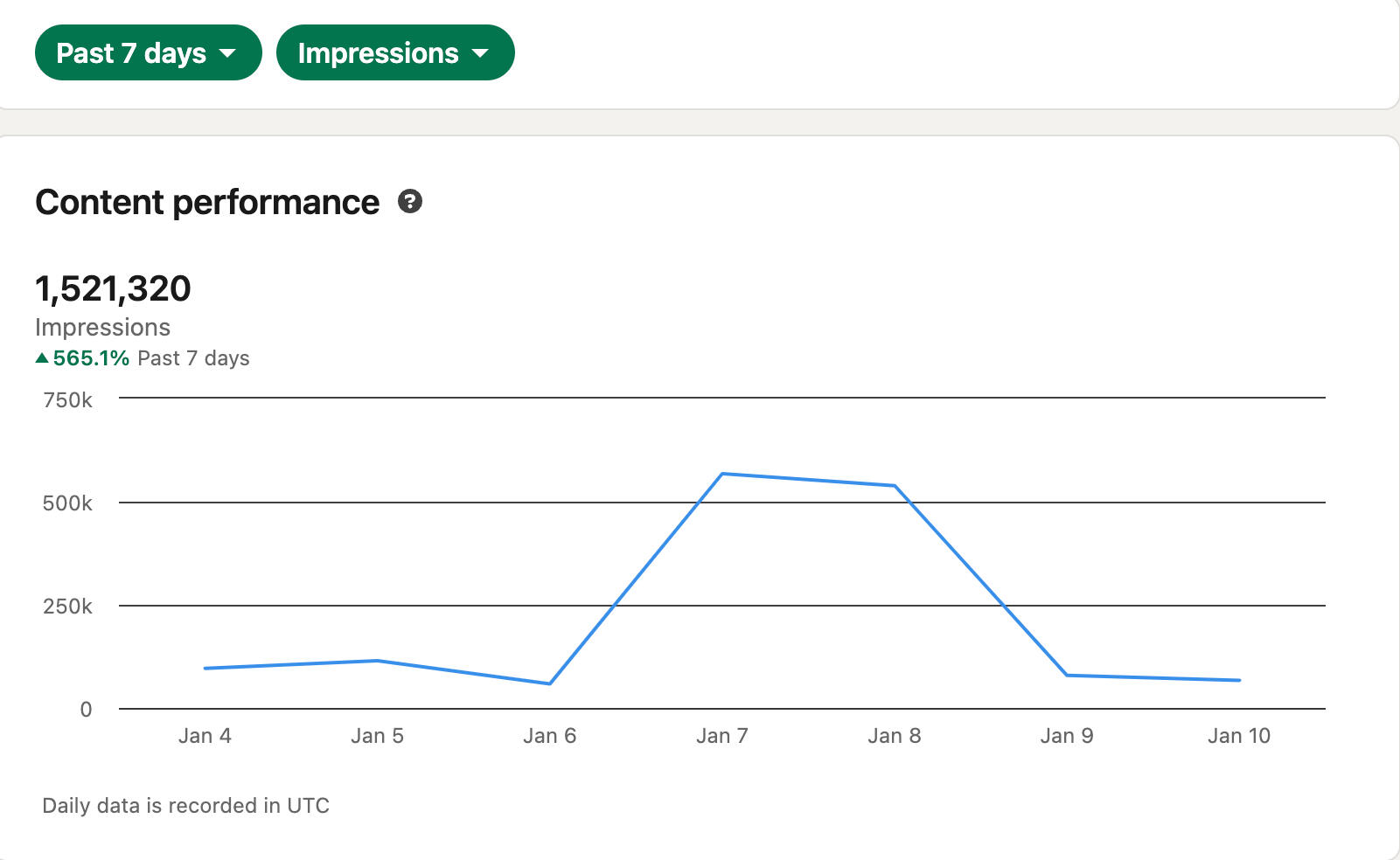The image size is (1400, 860).
Task: Click the Jan 9 point on the line
Action: pos(1067,676)
